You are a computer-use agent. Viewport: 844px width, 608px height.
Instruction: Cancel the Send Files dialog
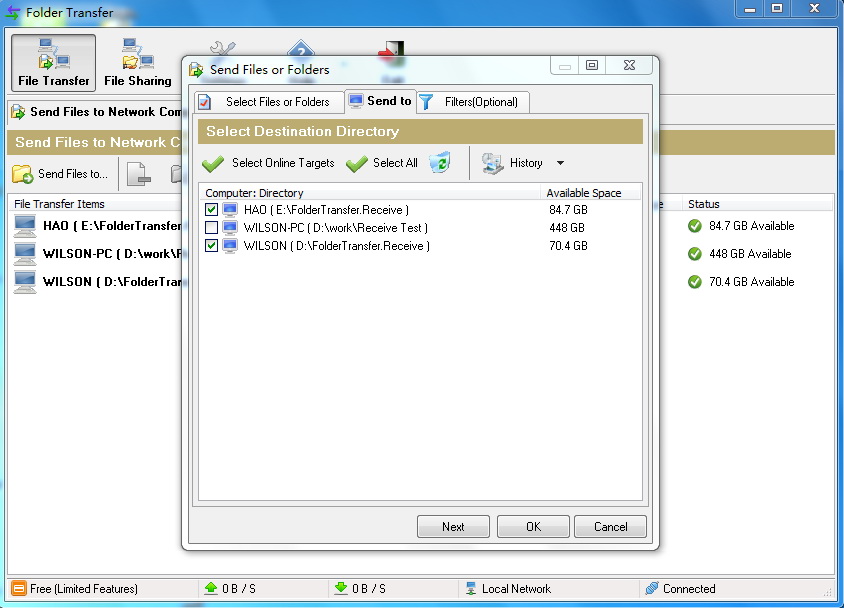pos(610,527)
